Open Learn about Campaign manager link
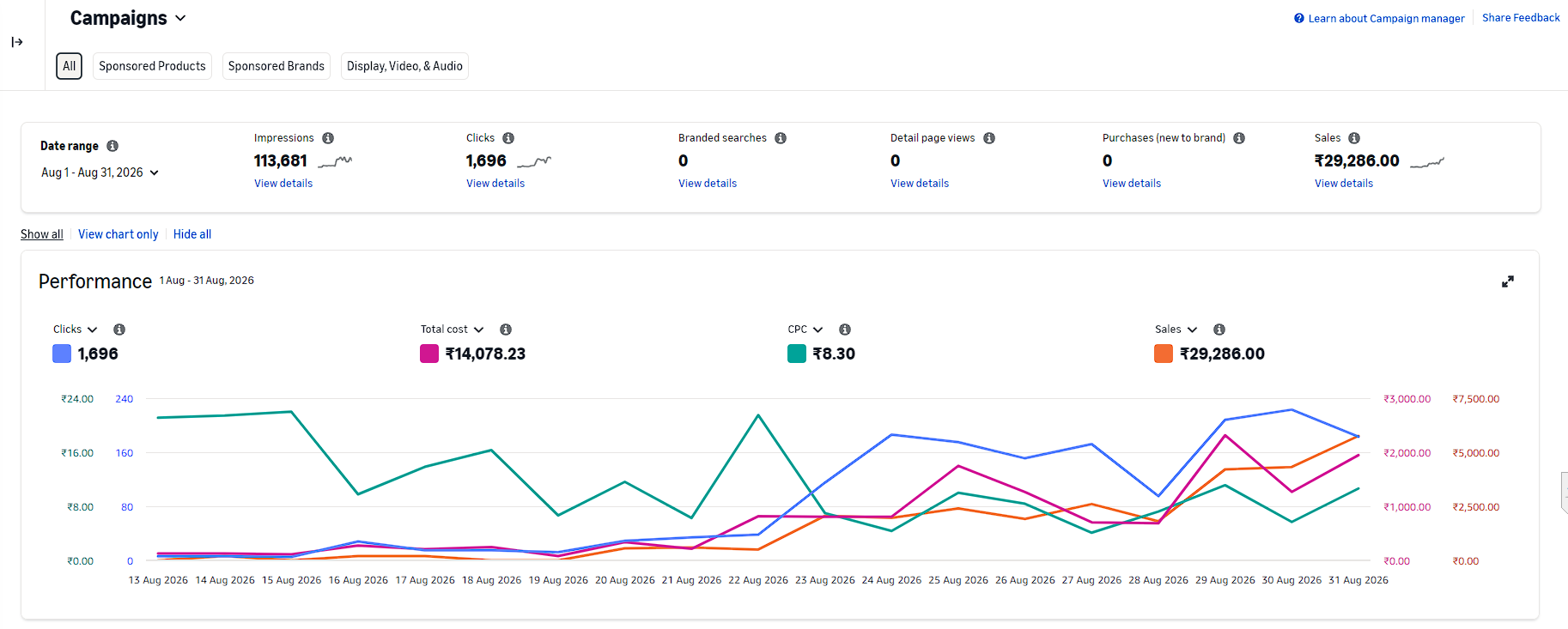This screenshot has width=1568, height=629. tap(1386, 18)
